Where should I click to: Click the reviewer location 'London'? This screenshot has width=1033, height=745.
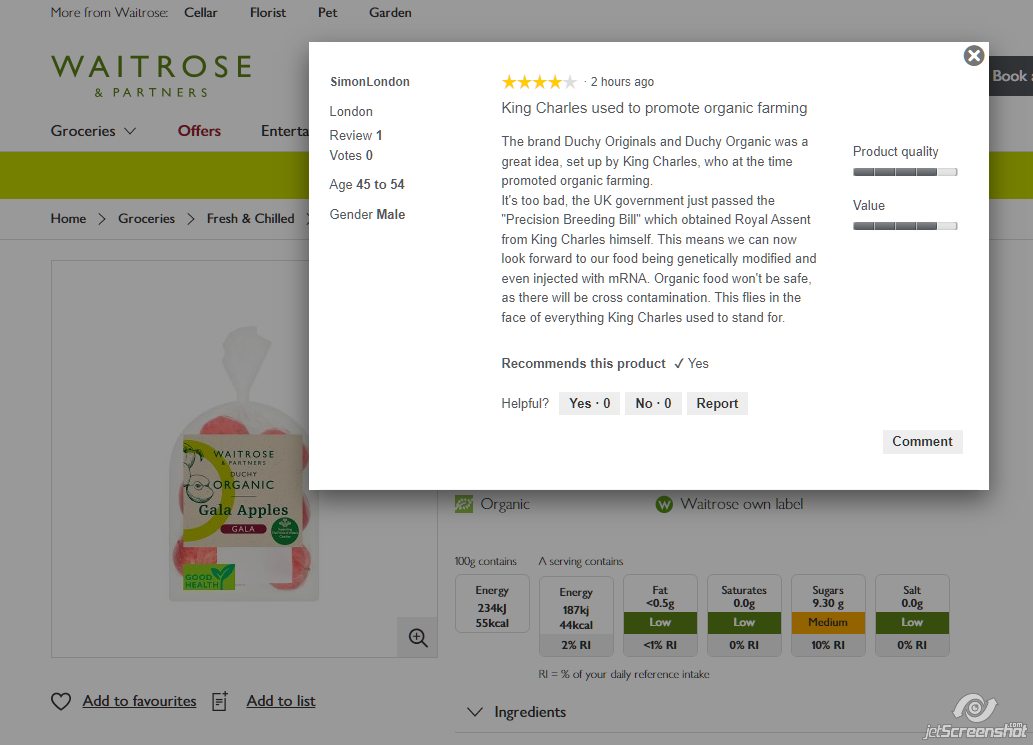[x=351, y=112]
